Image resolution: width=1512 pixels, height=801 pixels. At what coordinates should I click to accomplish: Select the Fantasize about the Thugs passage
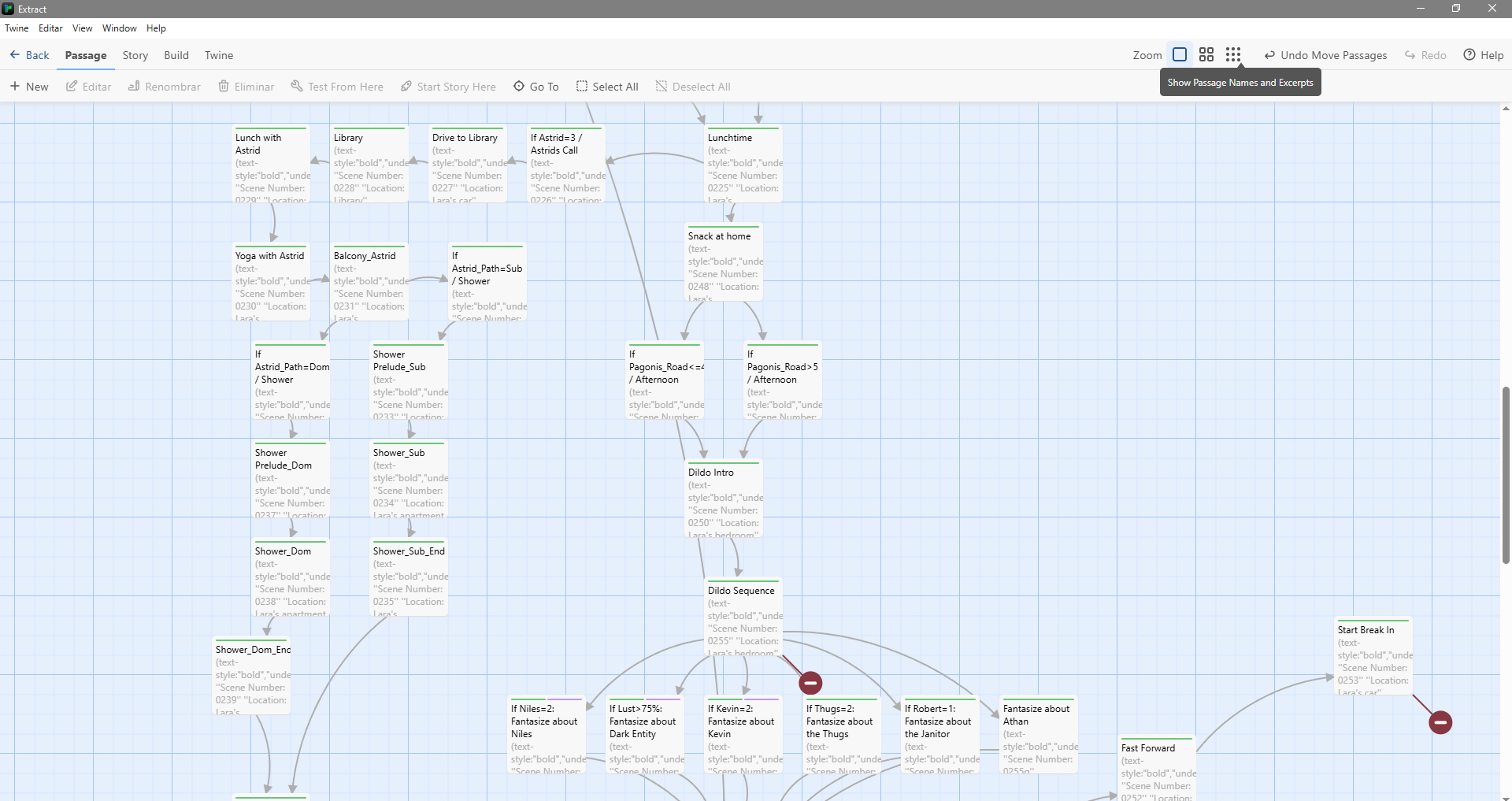(x=842, y=735)
